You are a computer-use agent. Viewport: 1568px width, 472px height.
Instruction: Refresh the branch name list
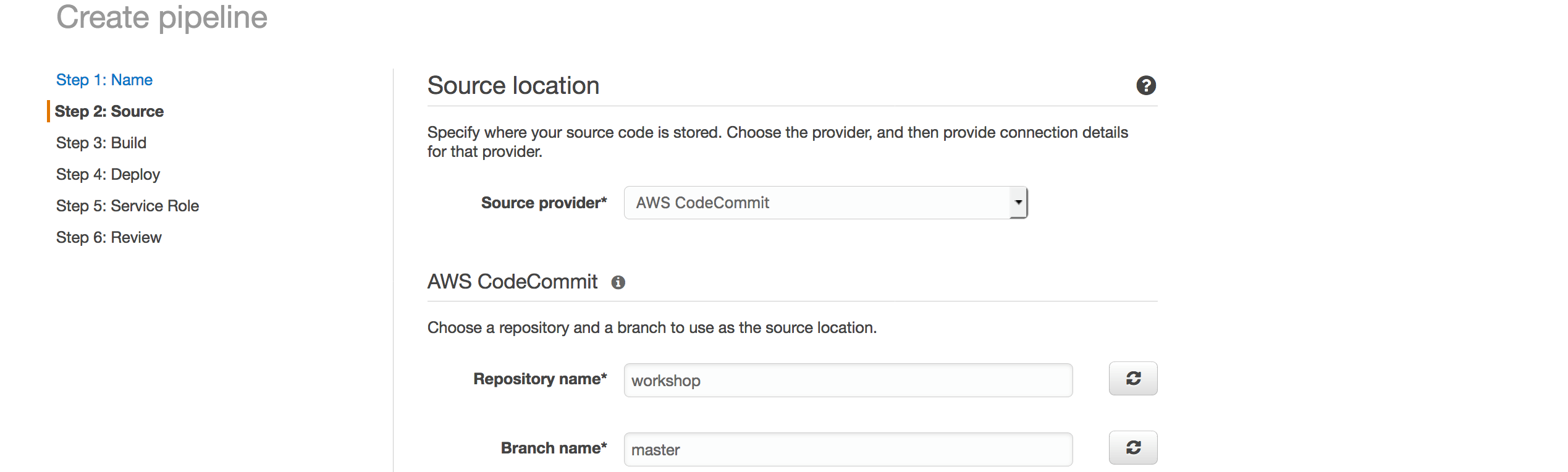(1132, 447)
